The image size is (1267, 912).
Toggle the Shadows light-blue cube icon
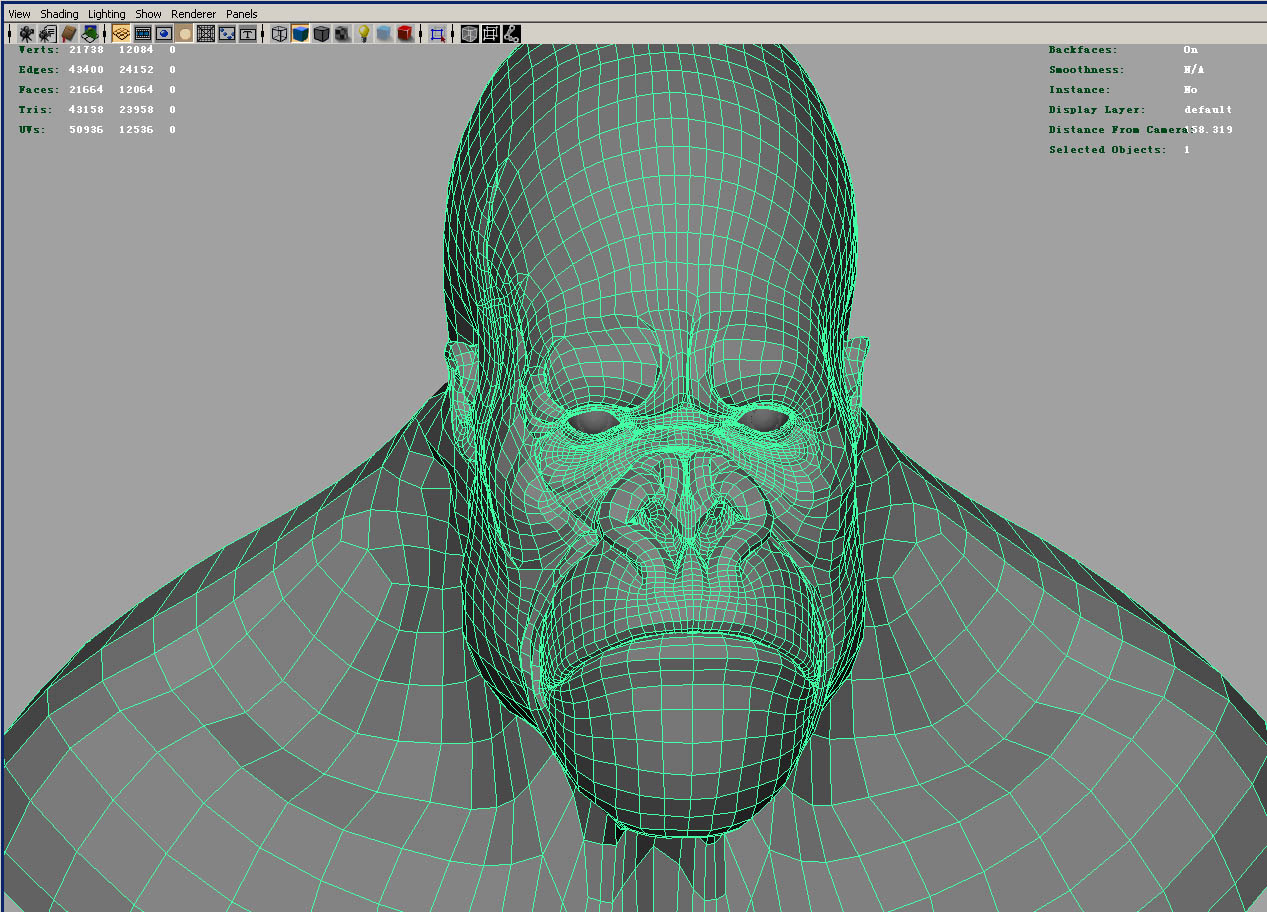pos(384,34)
